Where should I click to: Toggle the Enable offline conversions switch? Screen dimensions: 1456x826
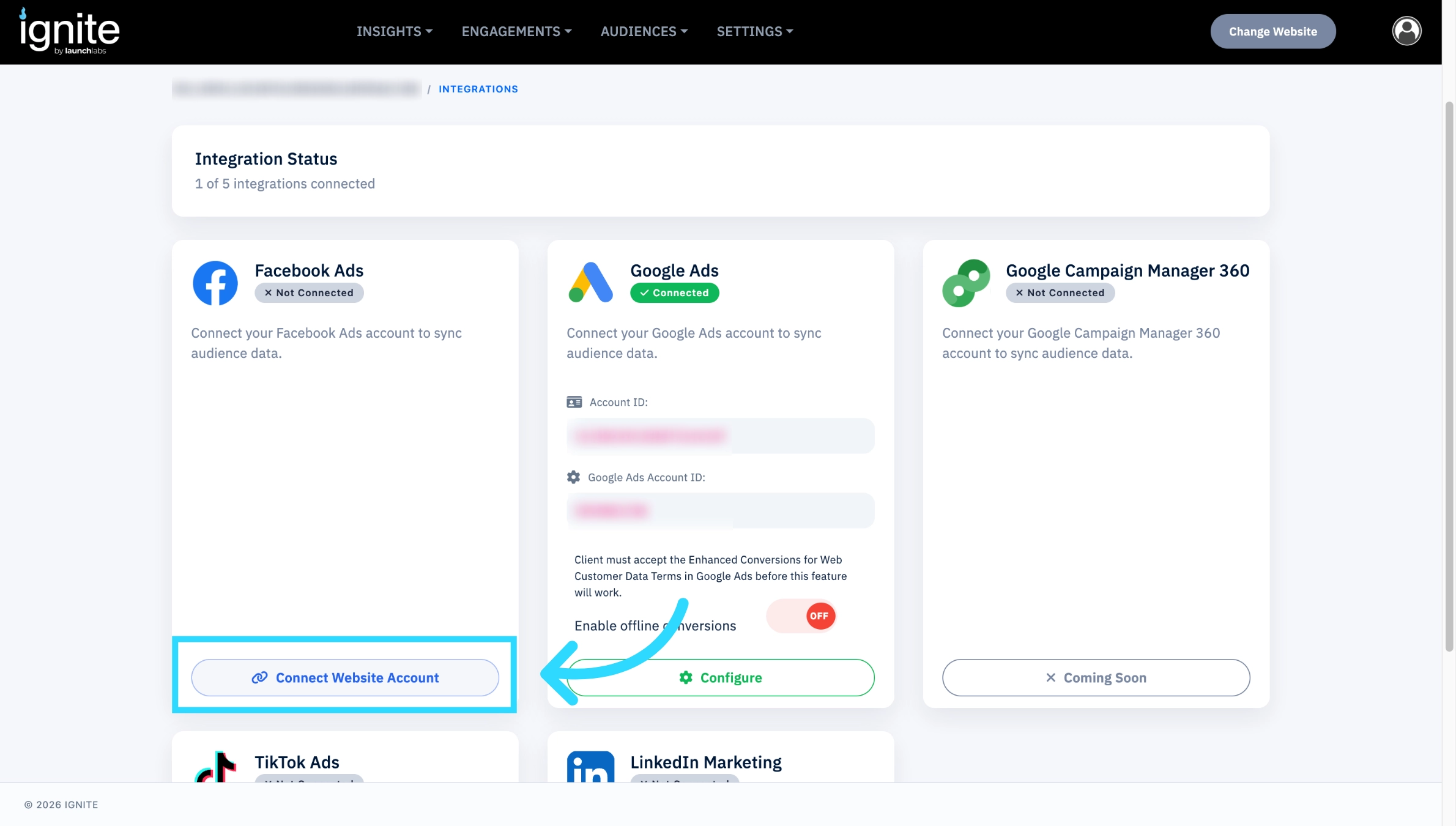pyautogui.click(x=801, y=616)
